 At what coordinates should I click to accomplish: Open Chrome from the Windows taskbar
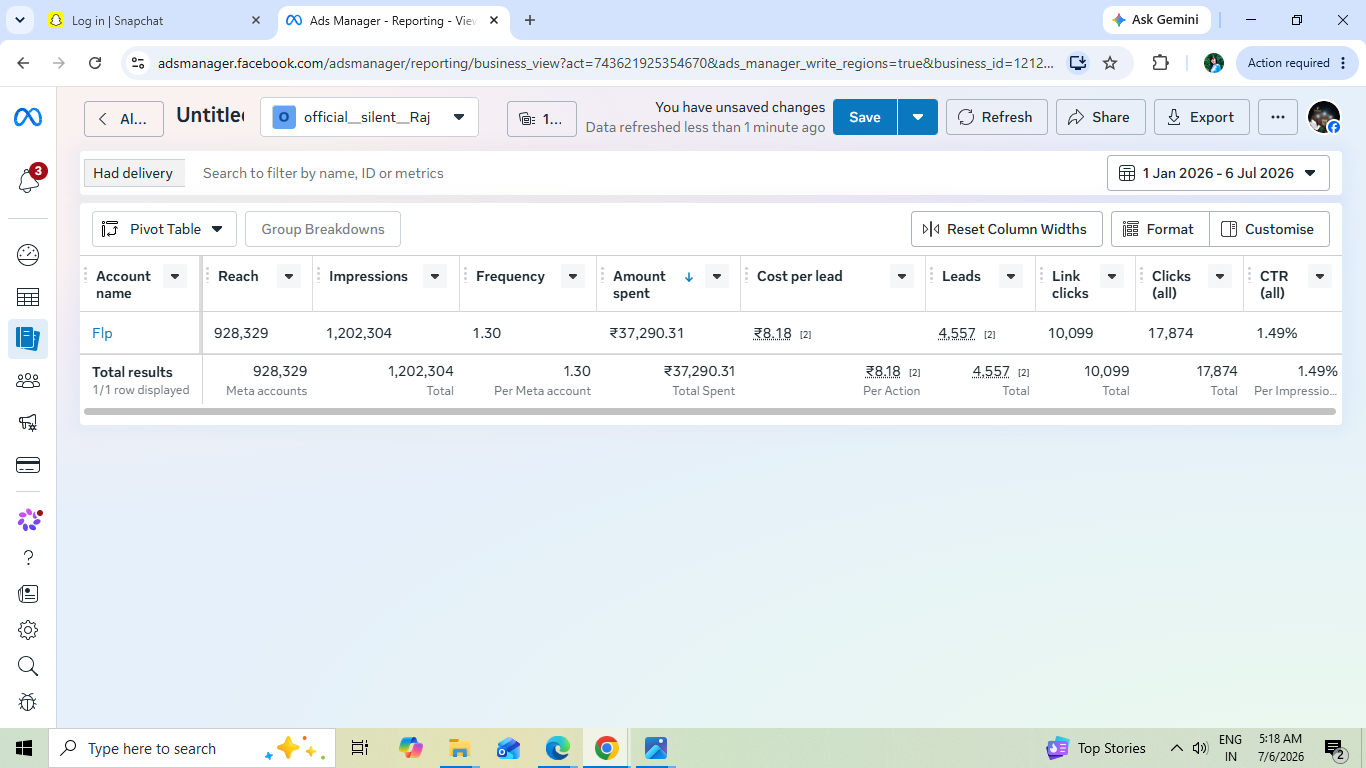tap(606, 748)
